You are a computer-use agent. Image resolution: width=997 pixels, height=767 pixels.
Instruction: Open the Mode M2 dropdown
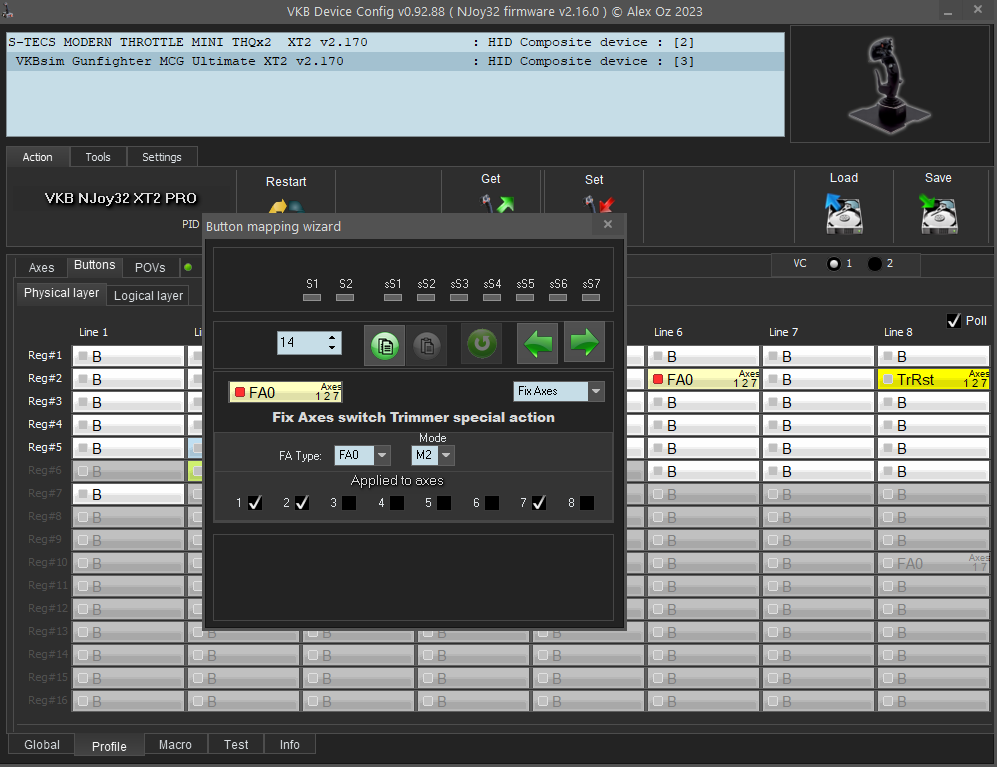point(446,455)
